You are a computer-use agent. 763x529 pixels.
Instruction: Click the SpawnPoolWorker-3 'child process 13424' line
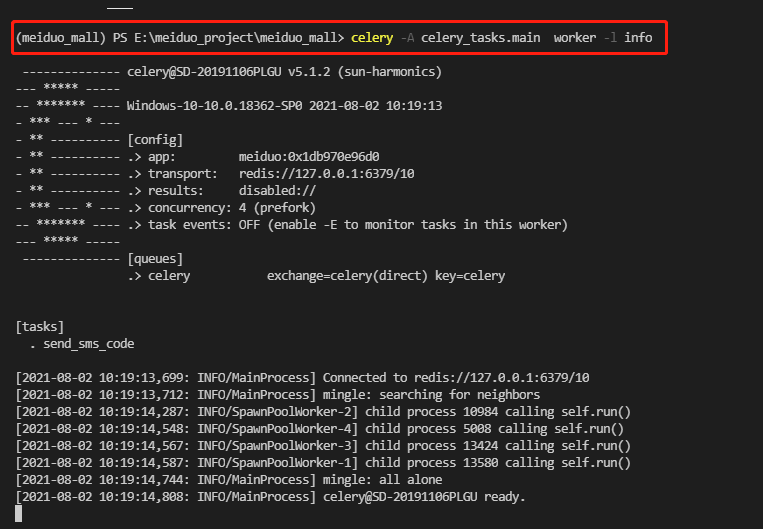coord(323,446)
